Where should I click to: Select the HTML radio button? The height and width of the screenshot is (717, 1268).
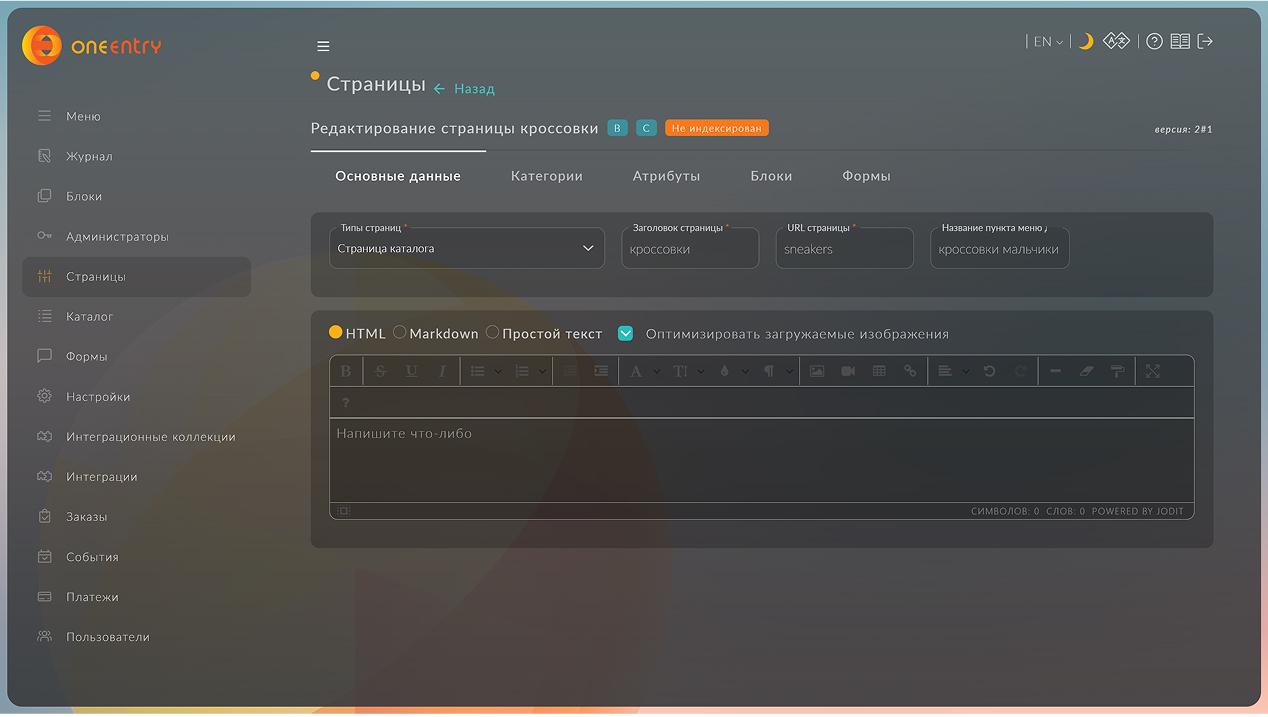(336, 332)
